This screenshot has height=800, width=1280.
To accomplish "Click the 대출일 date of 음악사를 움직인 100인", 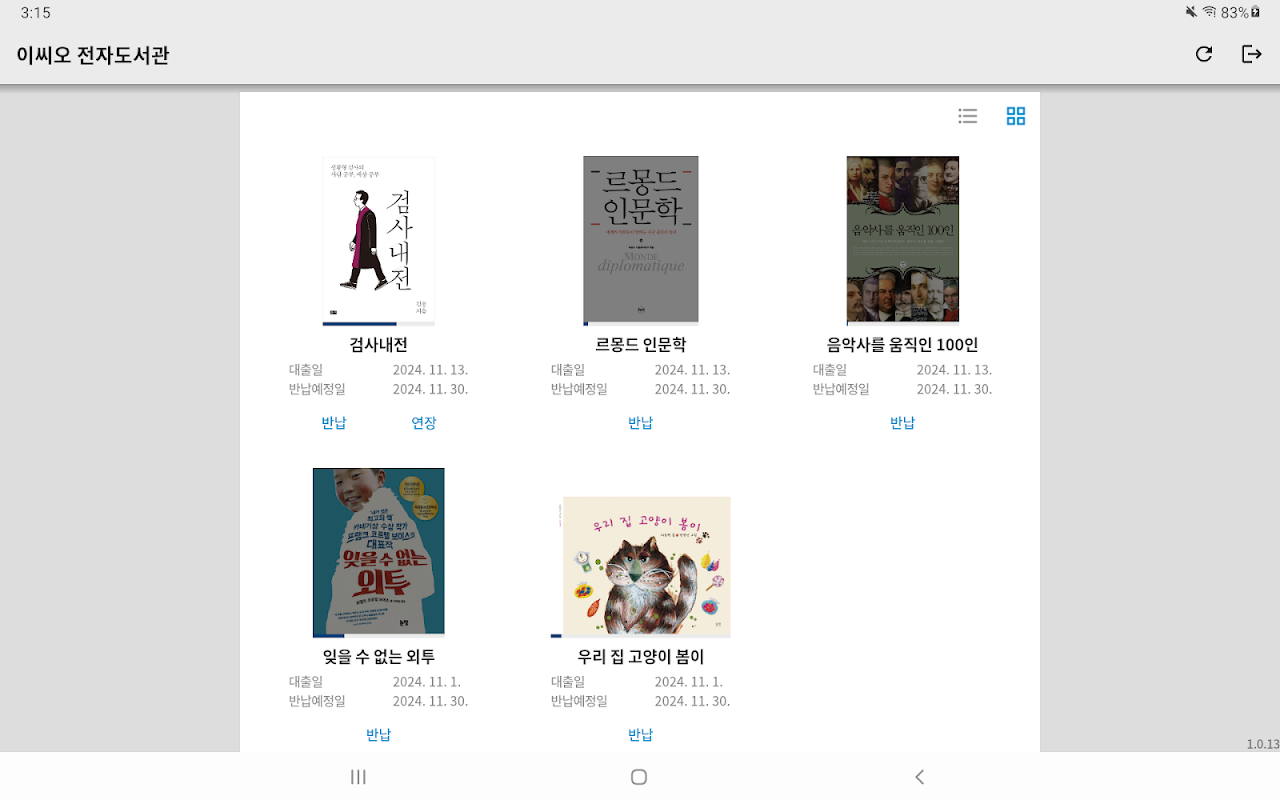I will coord(954,370).
